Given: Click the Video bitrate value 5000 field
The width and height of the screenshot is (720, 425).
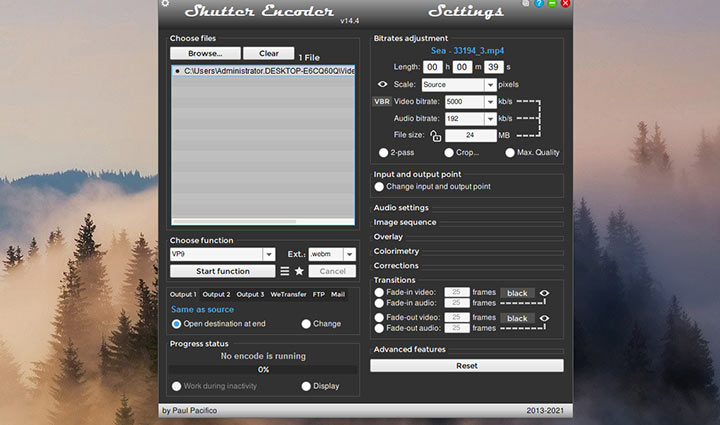Looking at the screenshot, I should point(464,102).
